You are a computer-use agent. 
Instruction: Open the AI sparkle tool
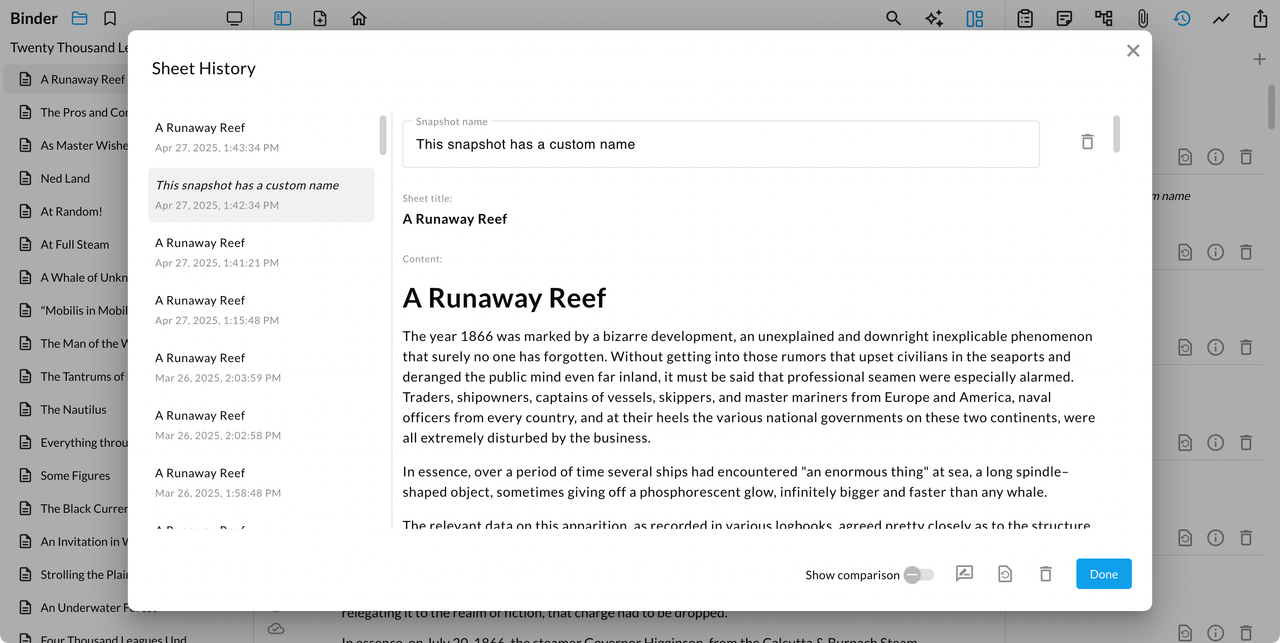pyautogui.click(x=934, y=18)
